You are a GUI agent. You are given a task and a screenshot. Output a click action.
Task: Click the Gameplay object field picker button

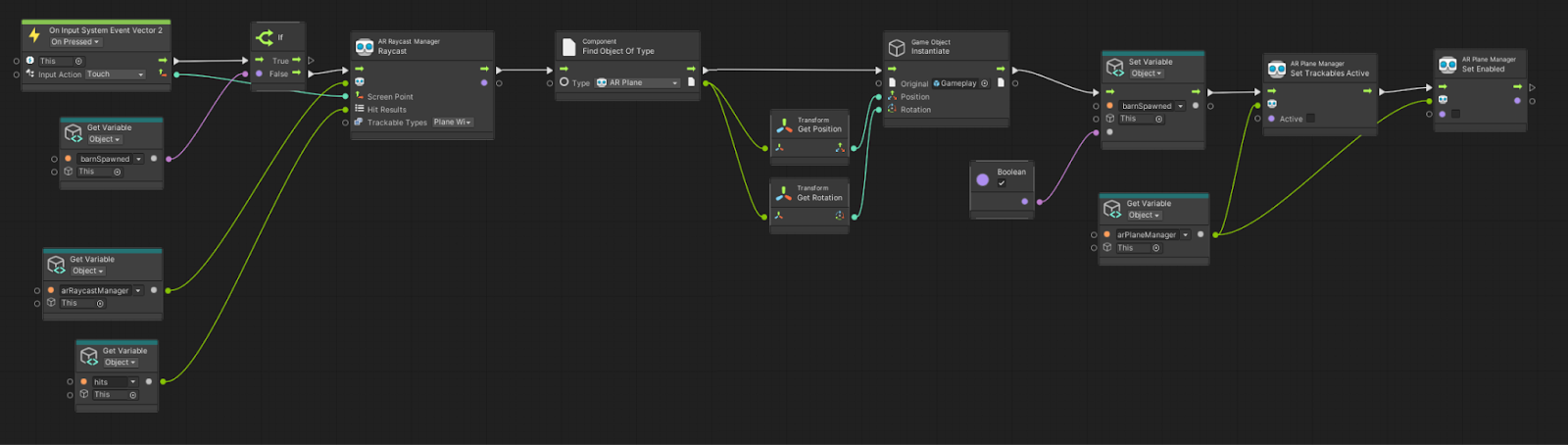[984, 83]
